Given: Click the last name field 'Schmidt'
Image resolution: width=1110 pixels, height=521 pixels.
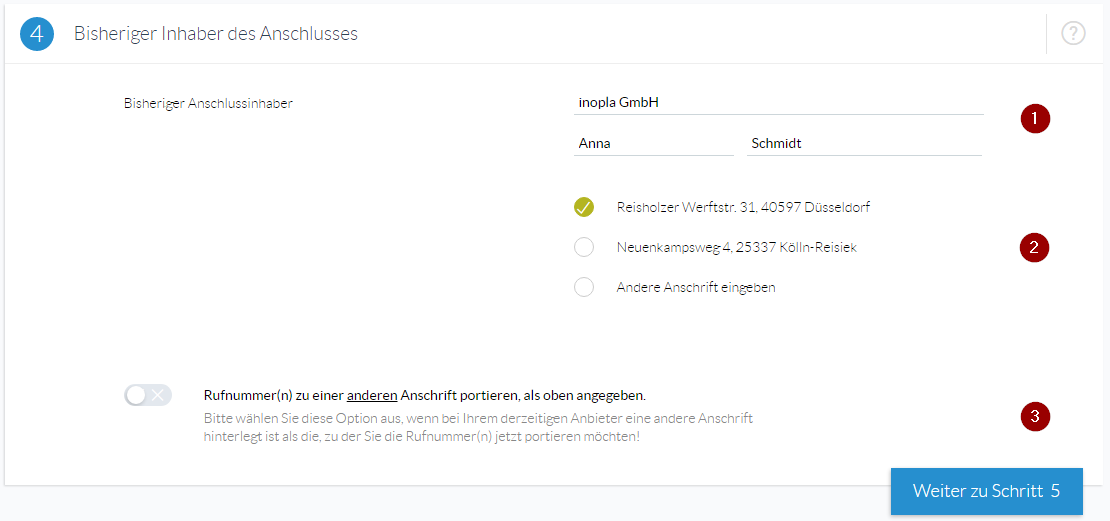Looking at the screenshot, I should [864, 144].
